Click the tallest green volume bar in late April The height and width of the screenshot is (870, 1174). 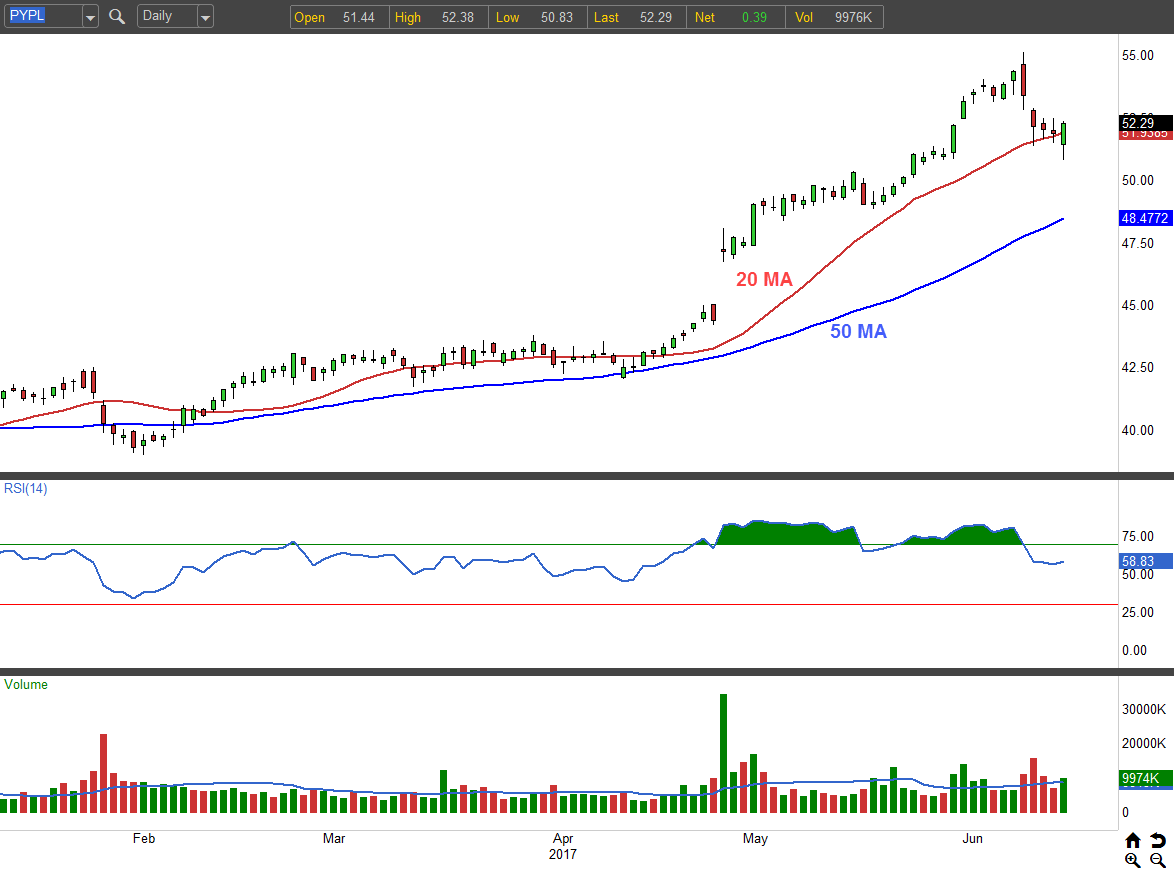click(723, 753)
